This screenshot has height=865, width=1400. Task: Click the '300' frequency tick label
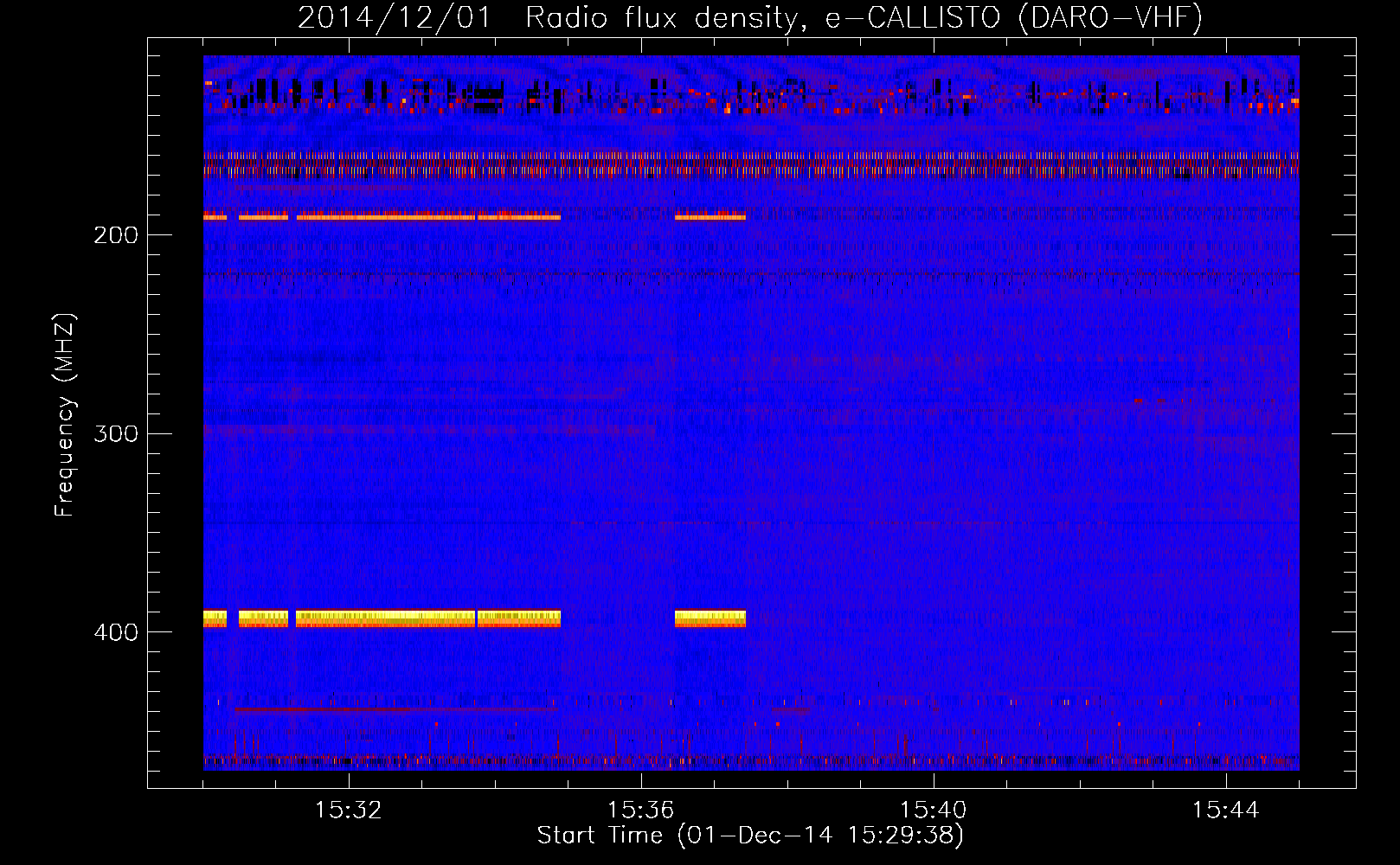tap(116, 433)
